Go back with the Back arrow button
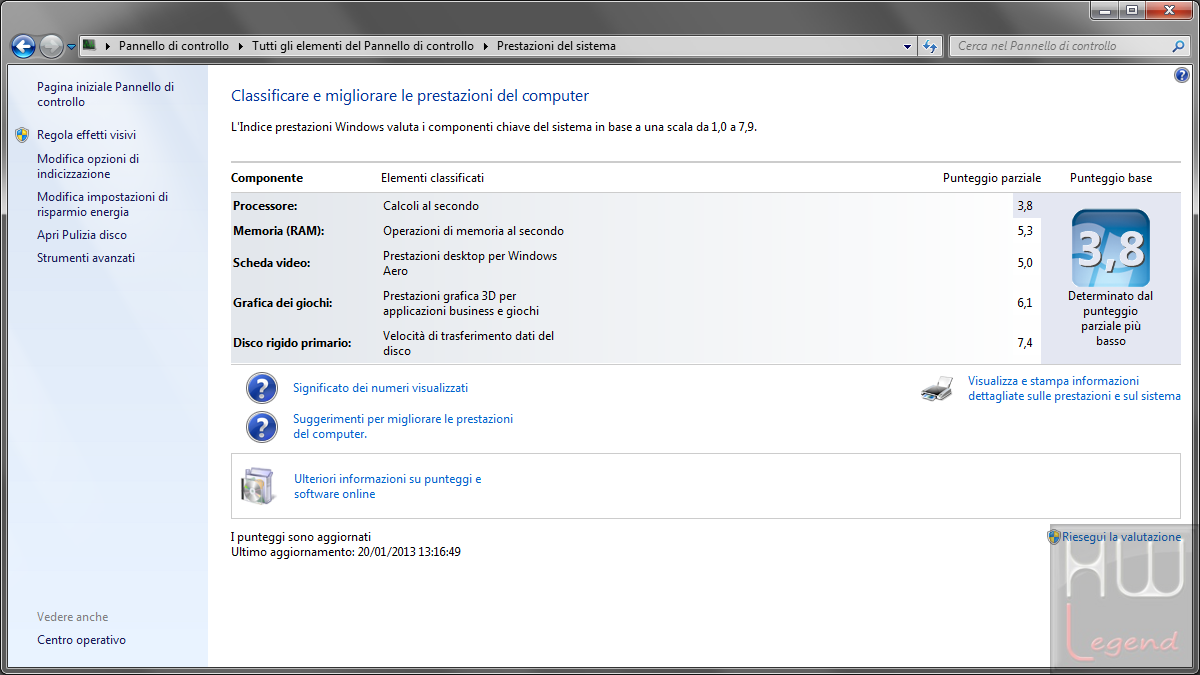1200x675 pixels. 22,46
